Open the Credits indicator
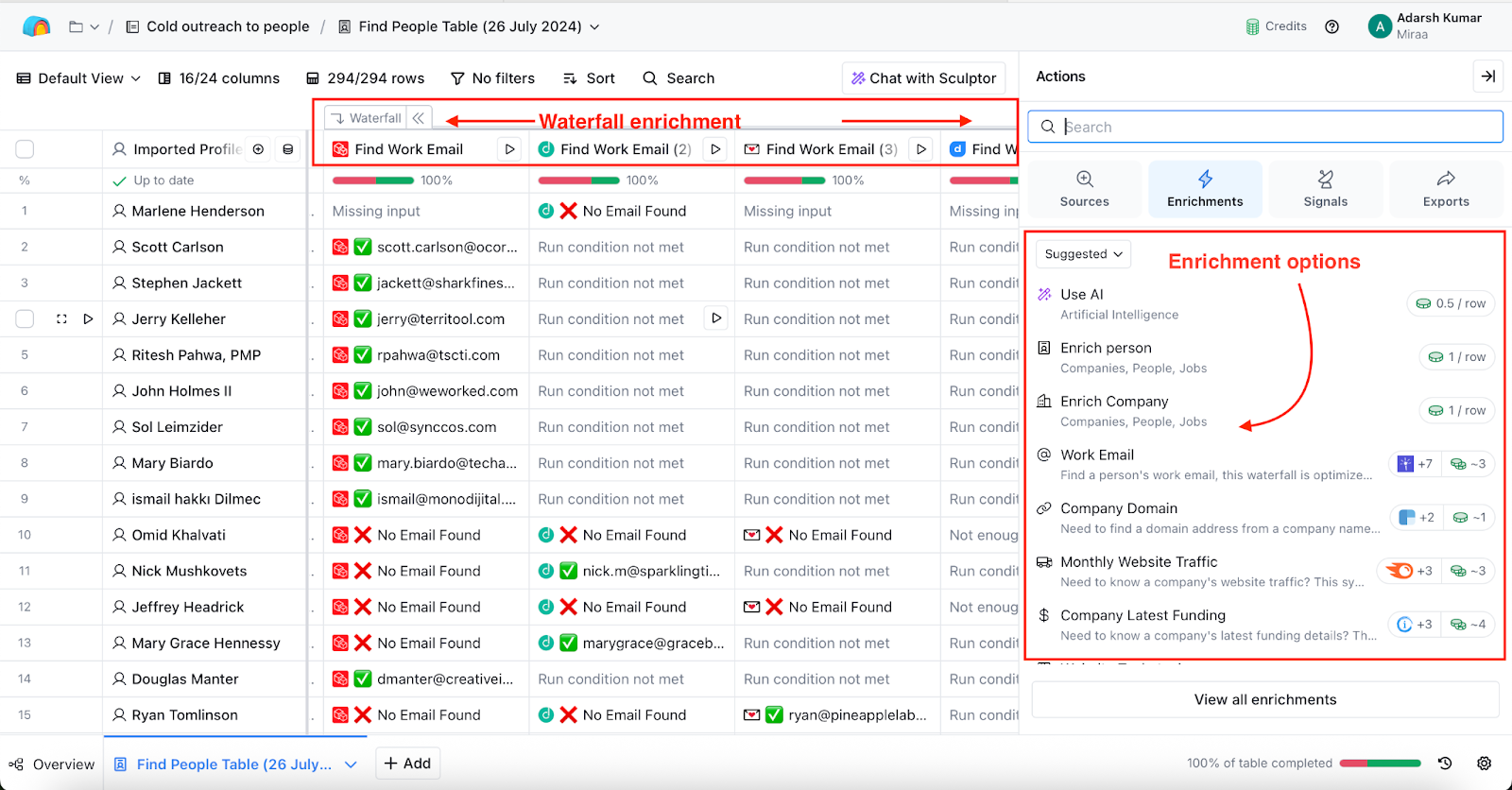The width and height of the screenshot is (1512, 790). (x=1276, y=26)
